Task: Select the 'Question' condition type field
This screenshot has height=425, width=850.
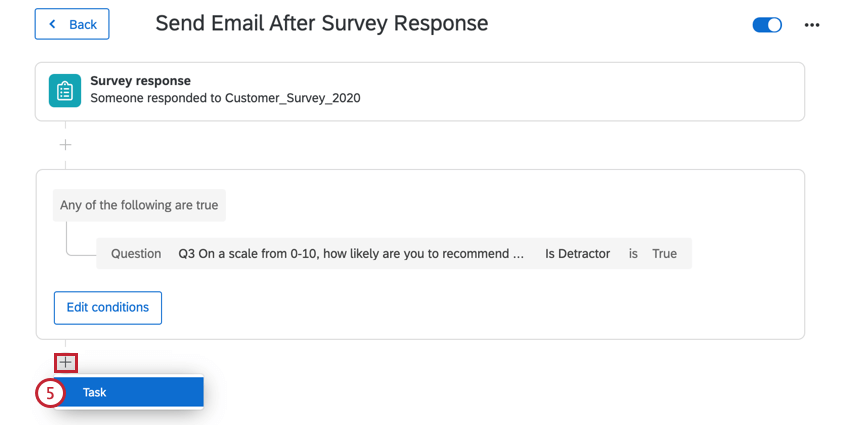Action: 136,254
